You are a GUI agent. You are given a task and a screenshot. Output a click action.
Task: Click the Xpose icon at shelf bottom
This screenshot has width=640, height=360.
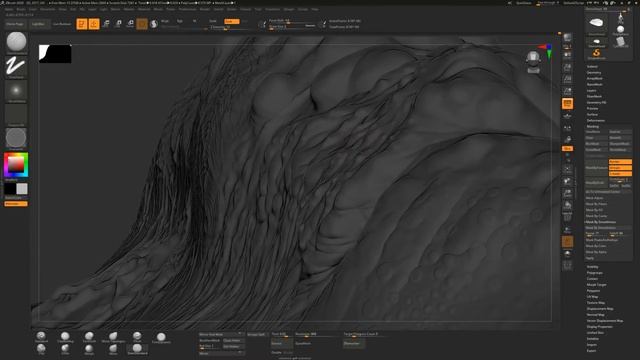pos(567,266)
